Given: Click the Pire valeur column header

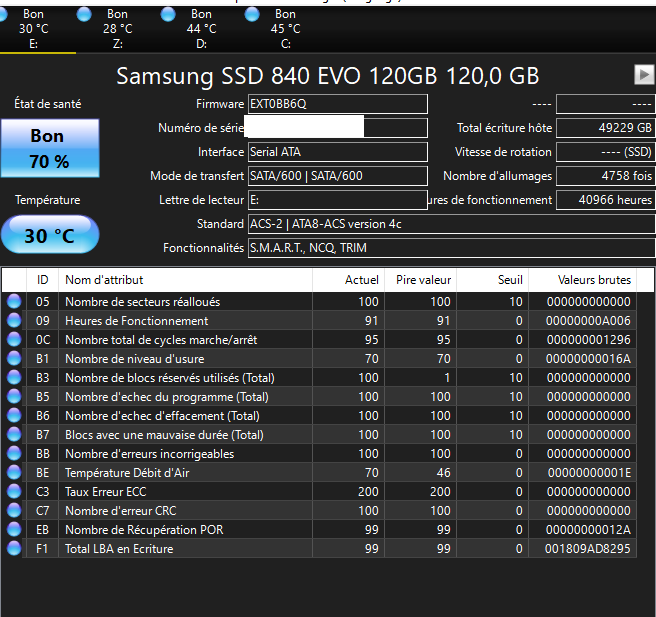Looking at the screenshot, I should click(x=420, y=279).
